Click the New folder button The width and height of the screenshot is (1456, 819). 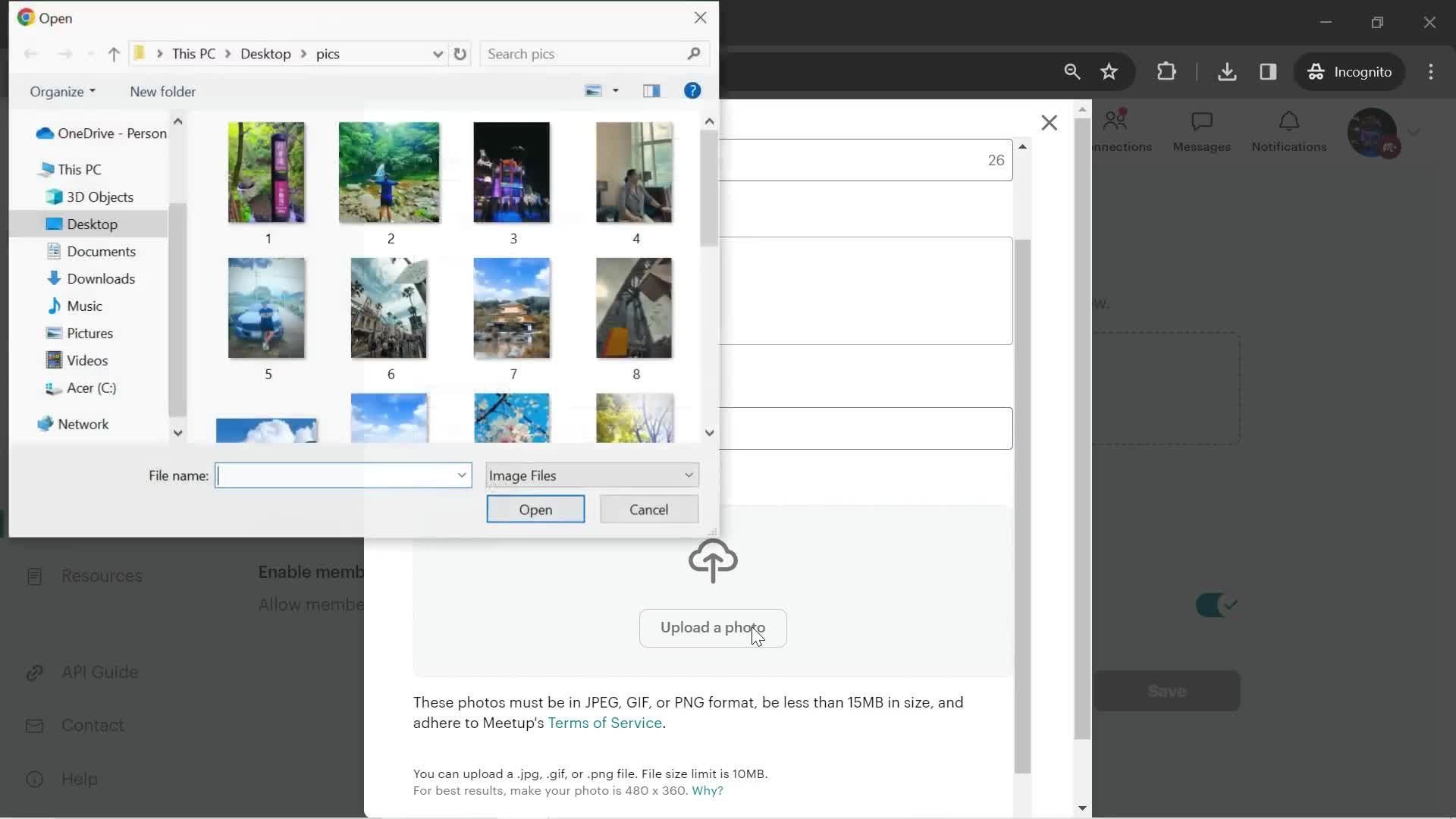162,91
